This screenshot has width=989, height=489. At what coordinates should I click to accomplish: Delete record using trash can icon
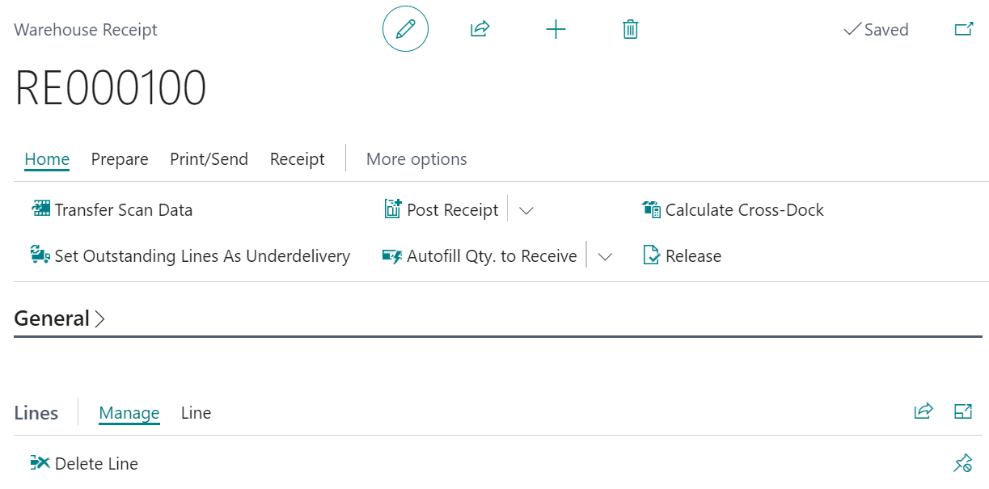click(x=630, y=29)
